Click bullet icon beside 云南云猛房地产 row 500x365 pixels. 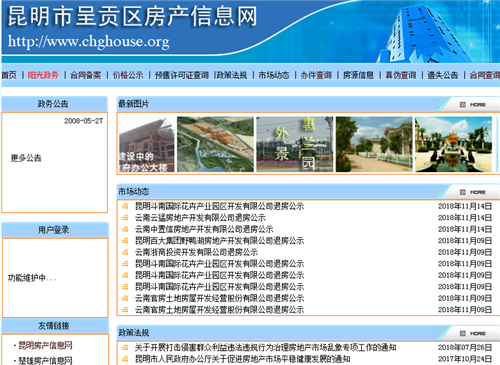click(125, 218)
